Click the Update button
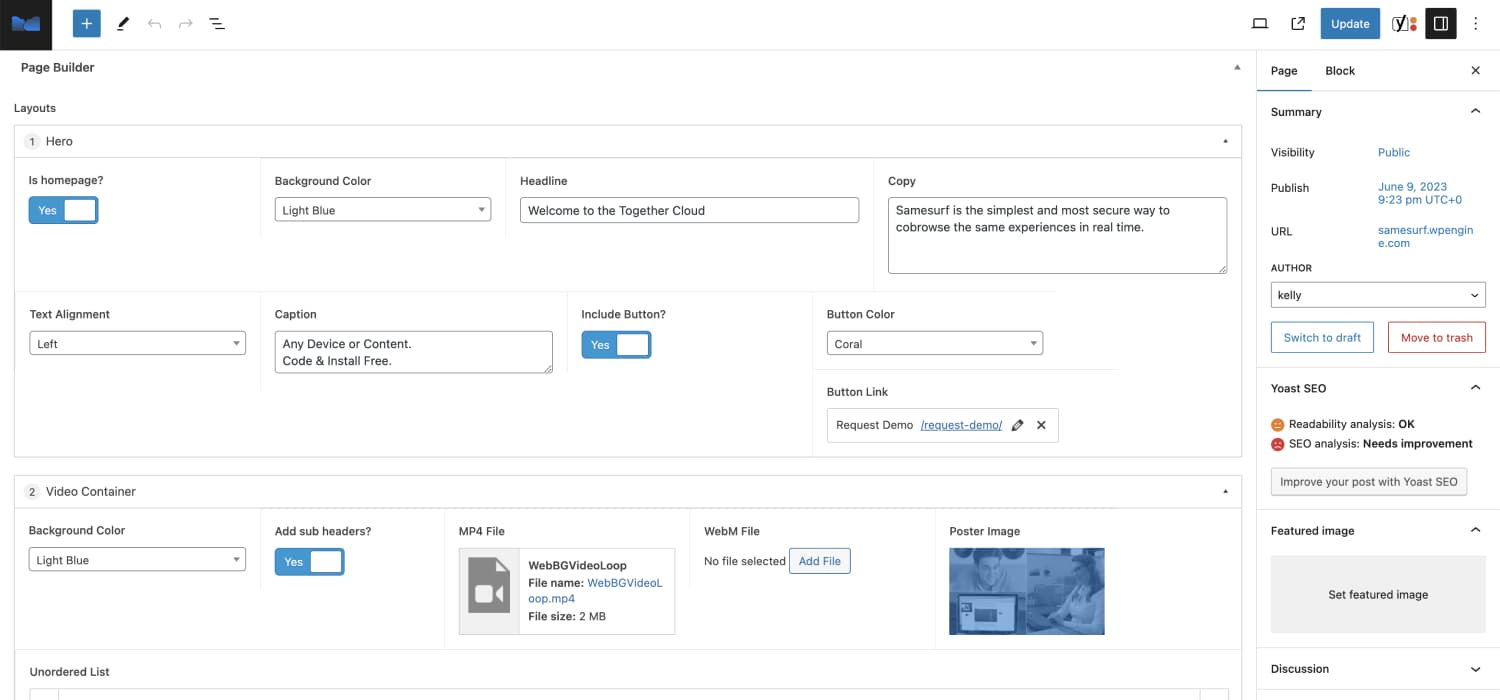This screenshot has height=700, width=1500. click(x=1349, y=23)
